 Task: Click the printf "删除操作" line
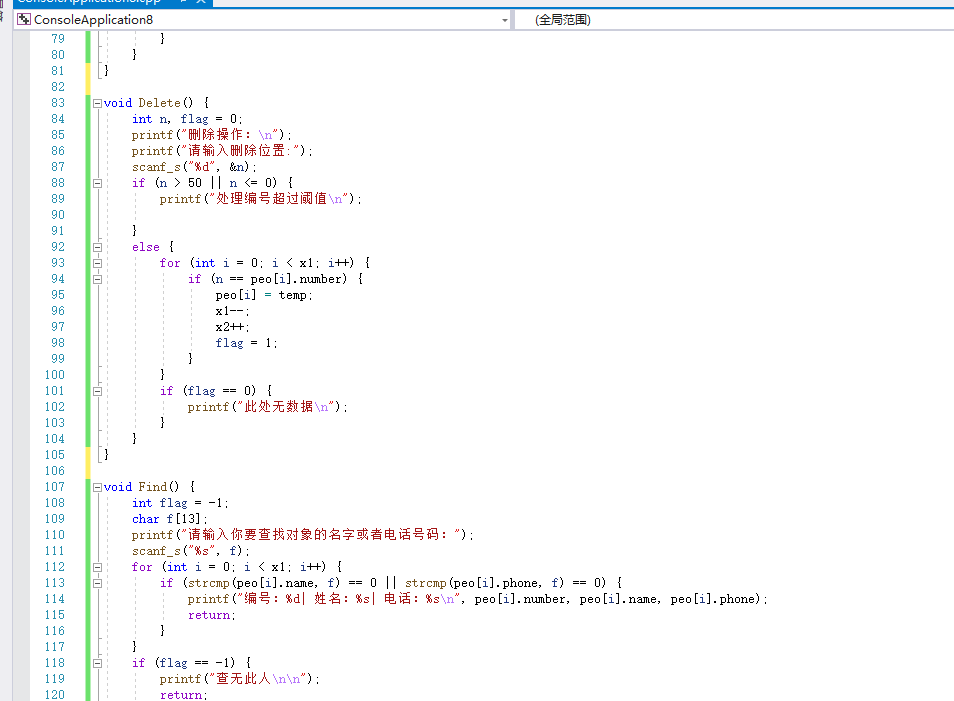pyautogui.click(x=212, y=134)
